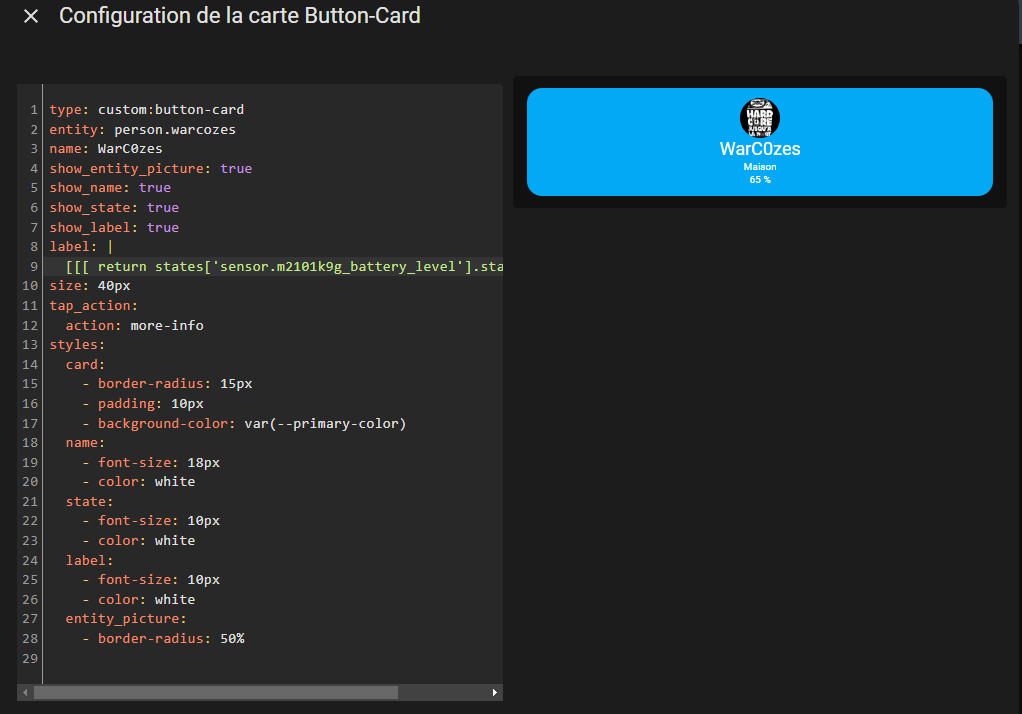
Task: Click the true value of show_entity_picture
Action: tap(236, 169)
